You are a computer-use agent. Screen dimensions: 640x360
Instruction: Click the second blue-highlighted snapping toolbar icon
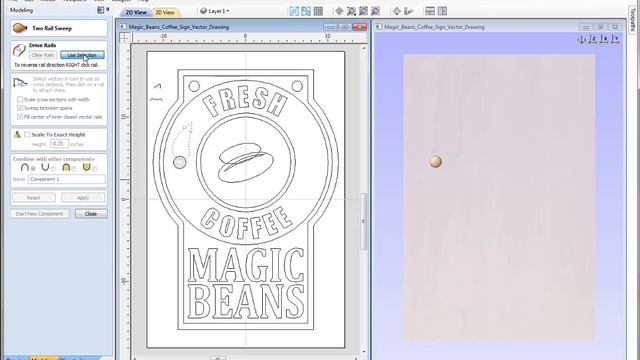pos(306,11)
